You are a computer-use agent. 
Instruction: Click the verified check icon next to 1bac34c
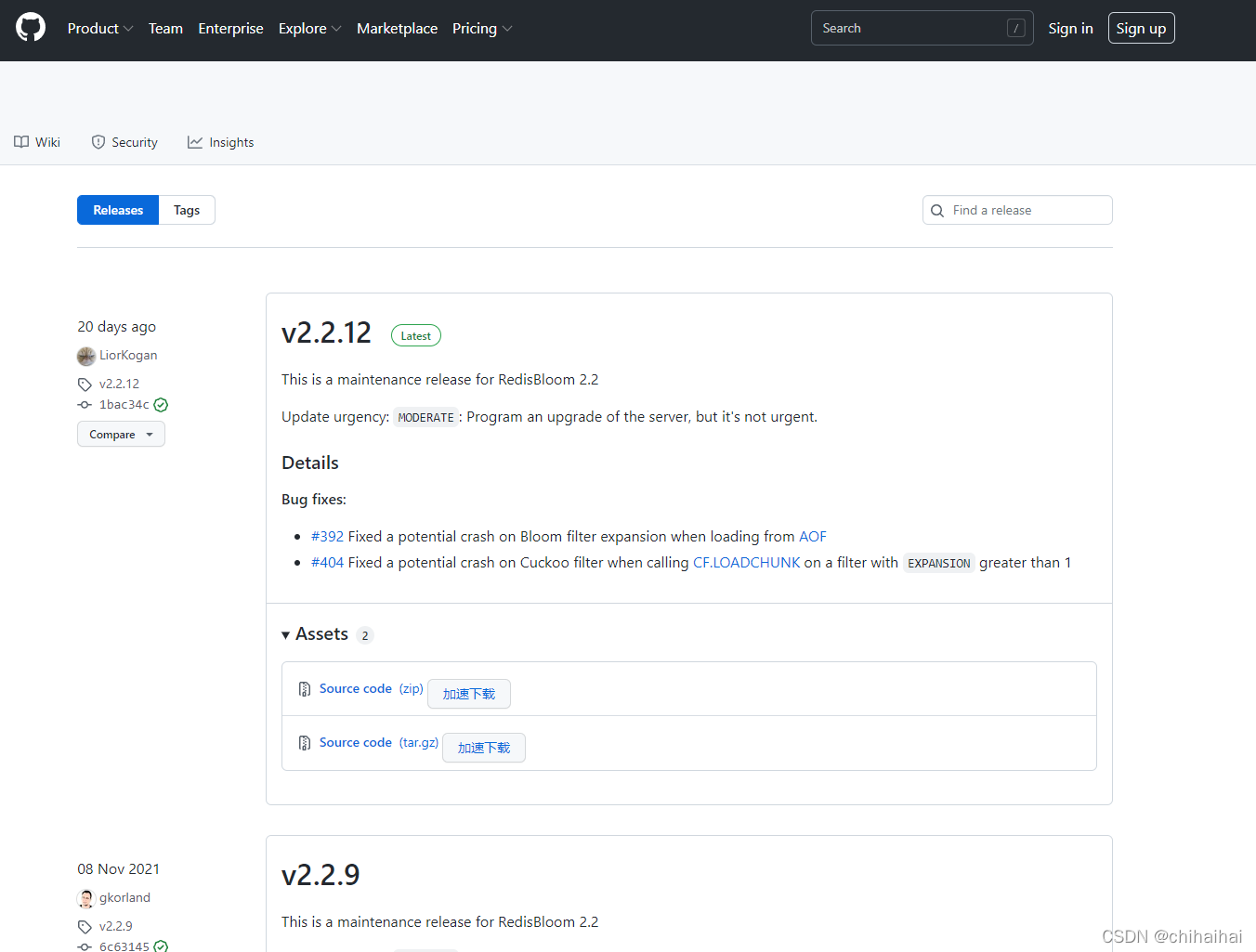161,405
